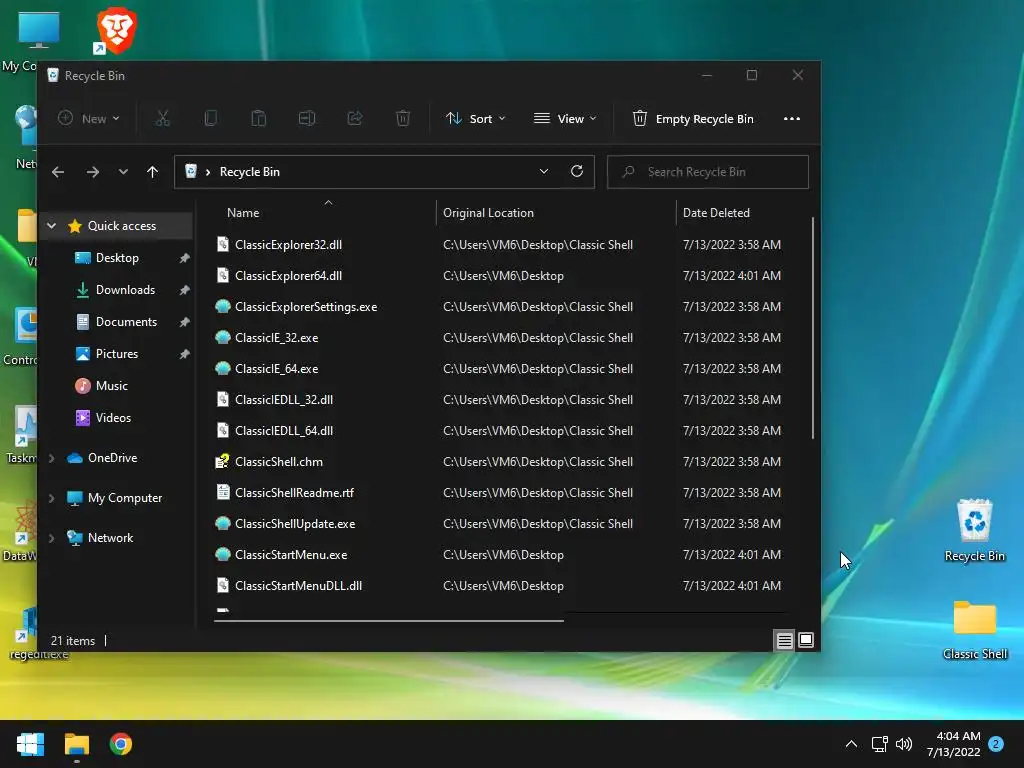Click the ClassicShell.chm help file icon

point(223,462)
